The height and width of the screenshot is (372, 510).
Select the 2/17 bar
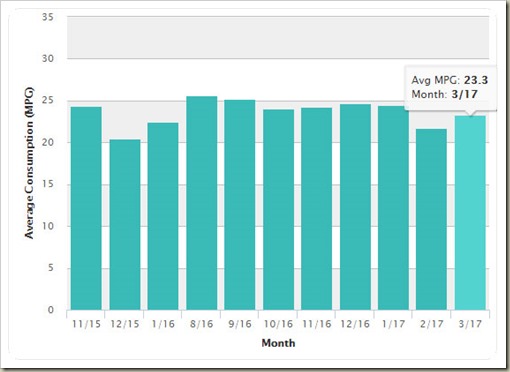431,219
